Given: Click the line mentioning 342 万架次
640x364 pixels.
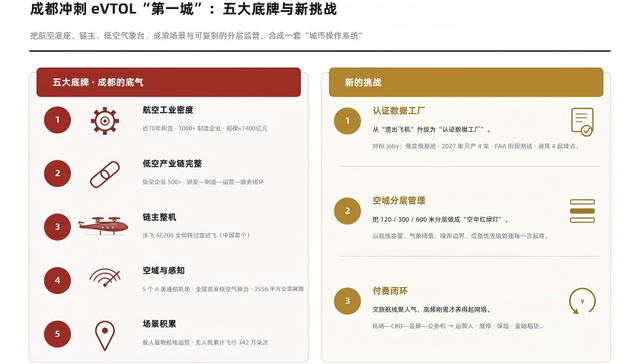Looking at the screenshot, I should point(205,342).
